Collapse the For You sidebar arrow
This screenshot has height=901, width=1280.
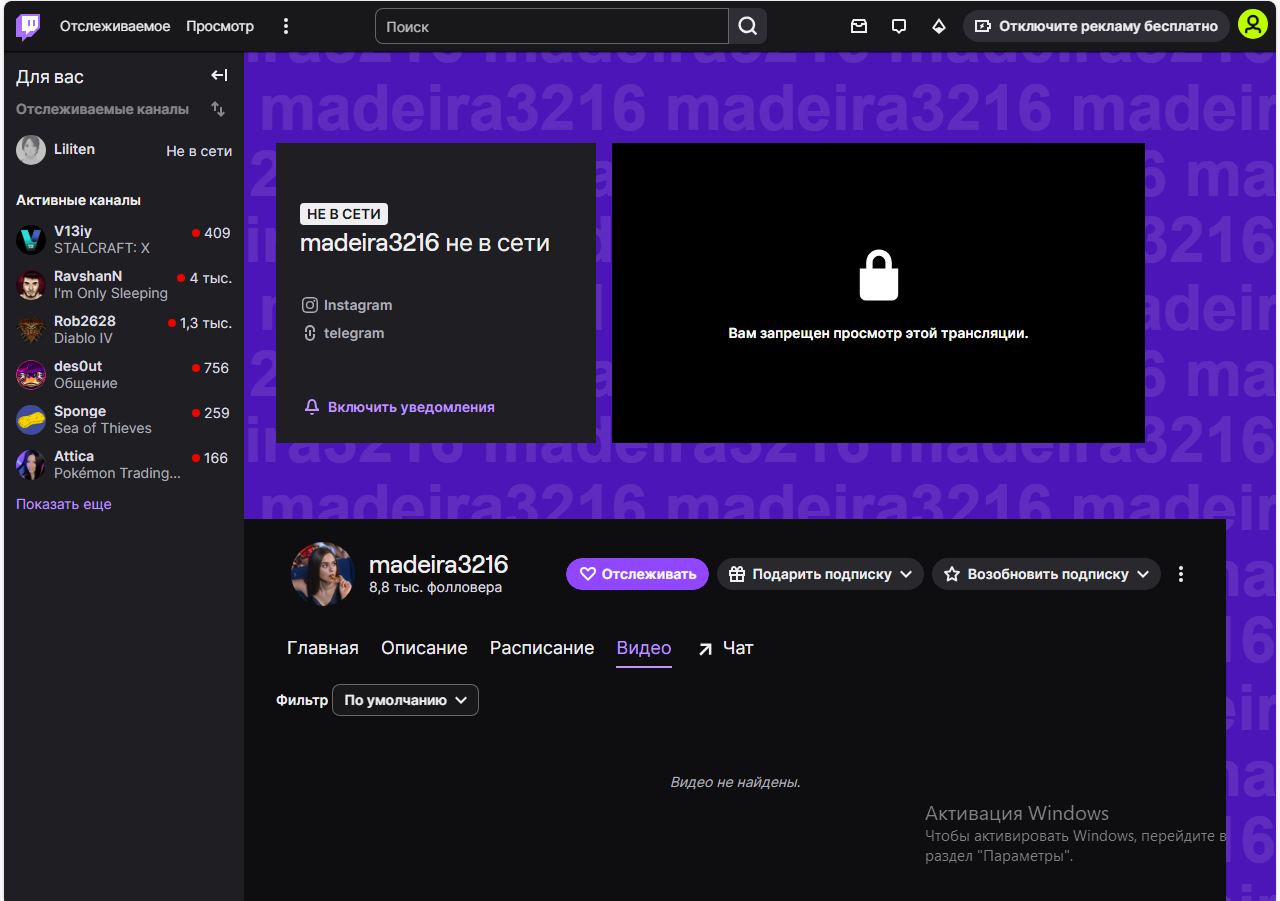(x=219, y=76)
